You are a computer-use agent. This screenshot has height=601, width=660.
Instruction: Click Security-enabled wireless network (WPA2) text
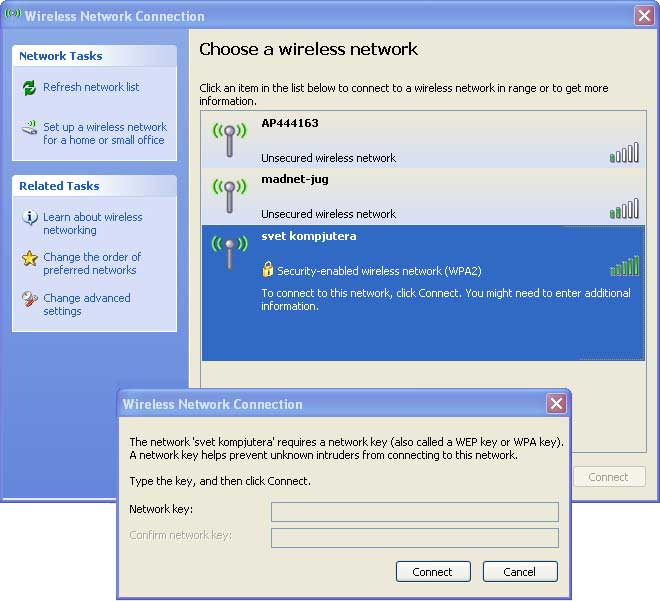379,271
